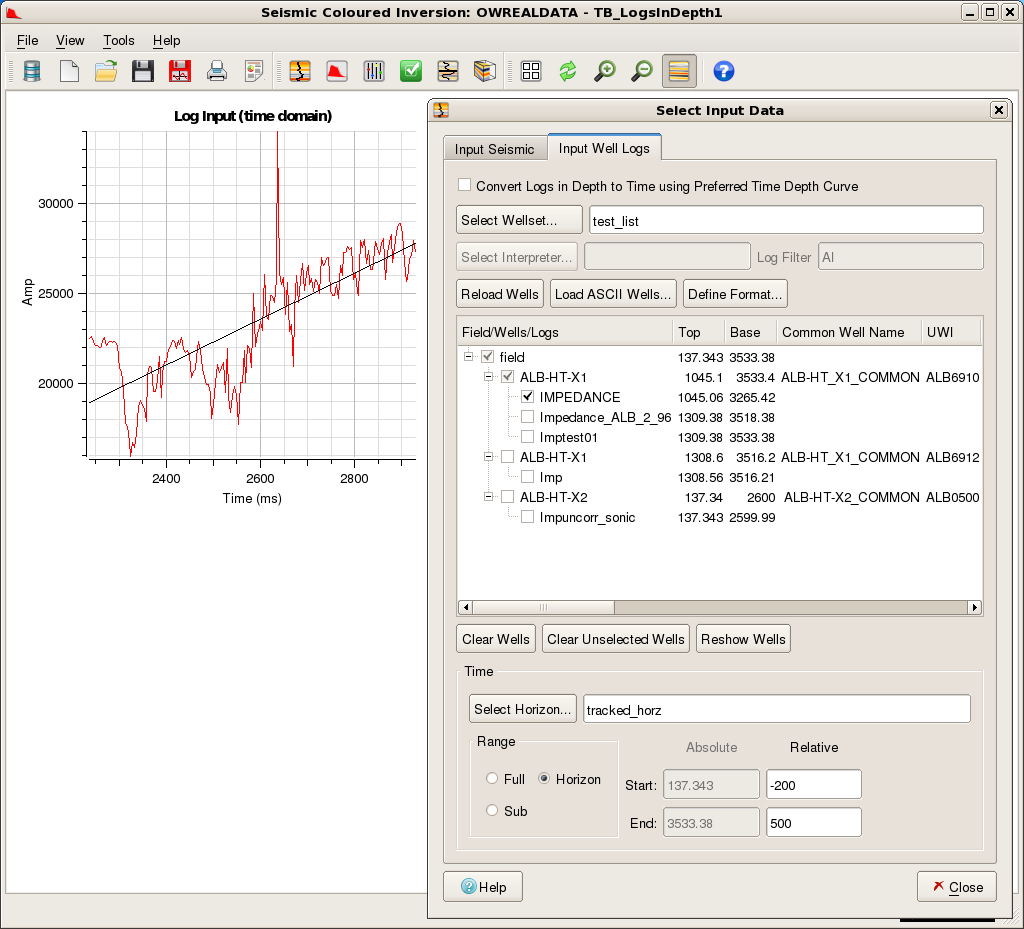The height and width of the screenshot is (929, 1024).
Task: Click Load ASCII Wells... button
Action: (613, 294)
